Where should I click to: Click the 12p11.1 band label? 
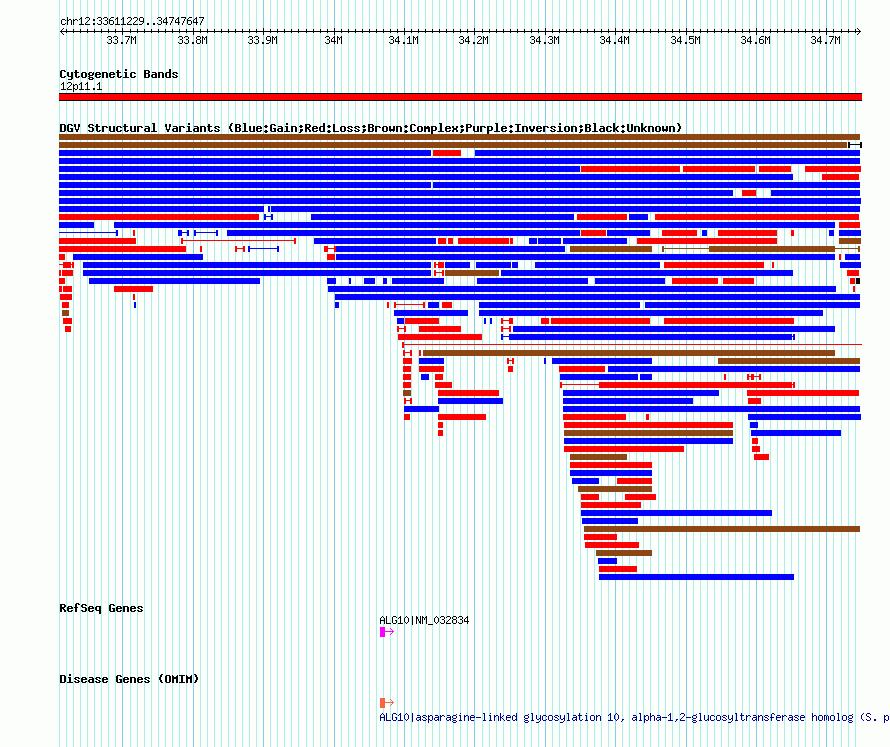coord(81,86)
